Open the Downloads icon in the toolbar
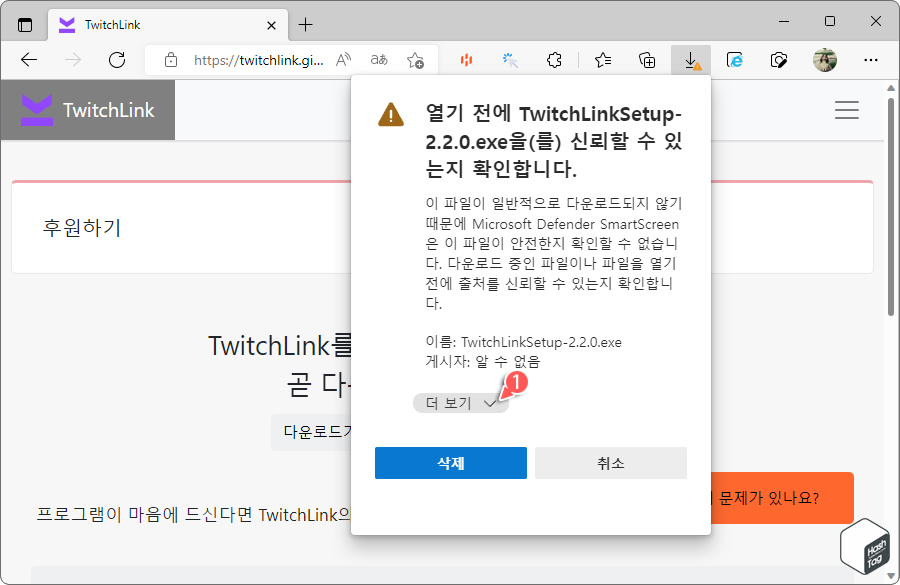The height and width of the screenshot is (585, 900). (x=690, y=59)
